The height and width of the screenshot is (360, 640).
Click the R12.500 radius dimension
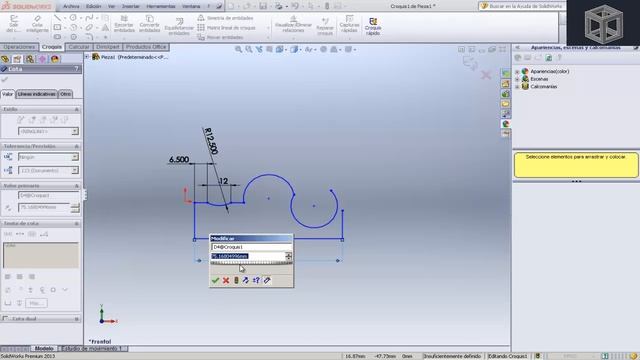pos(211,141)
